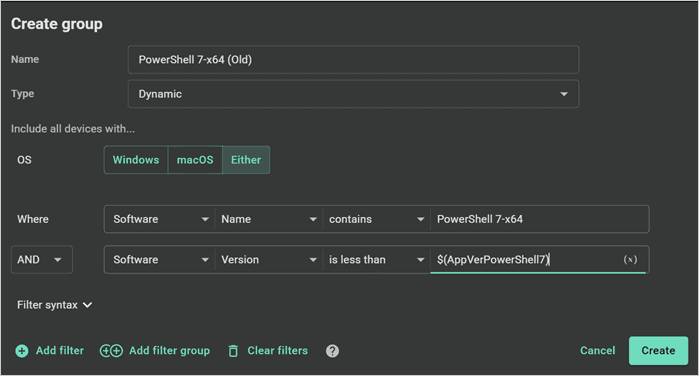Open the is less than operator dropdown
The width and height of the screenshot is (699, 376).
[376, 260]
